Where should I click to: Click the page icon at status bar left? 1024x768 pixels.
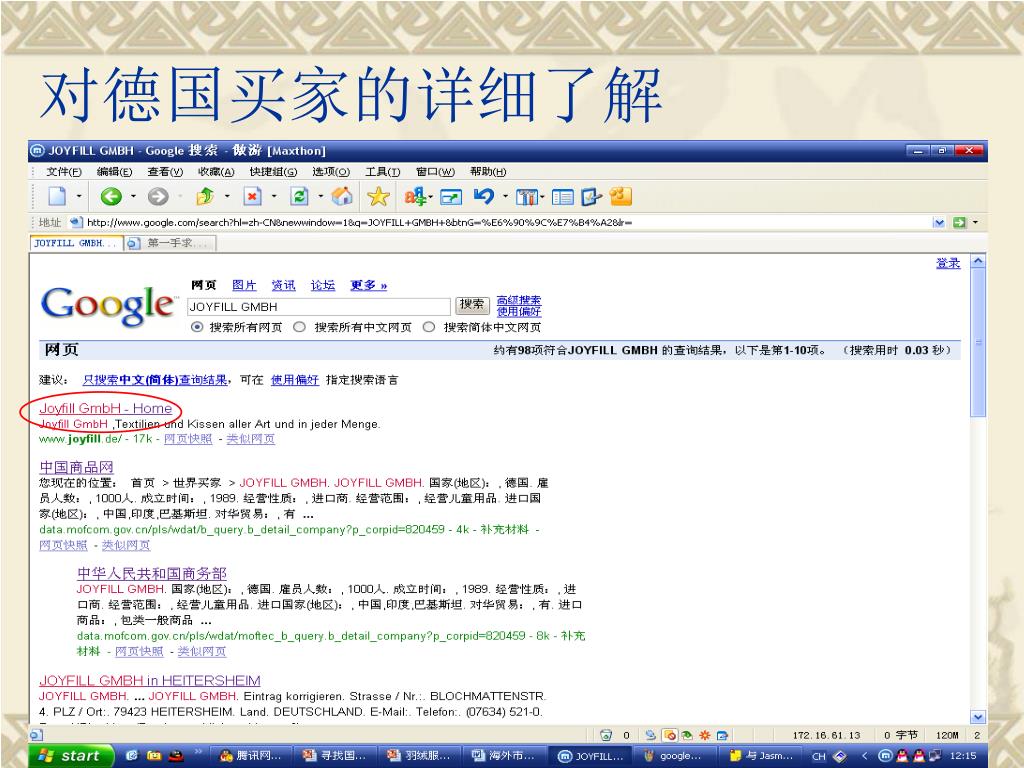click(x=36, y=735)
